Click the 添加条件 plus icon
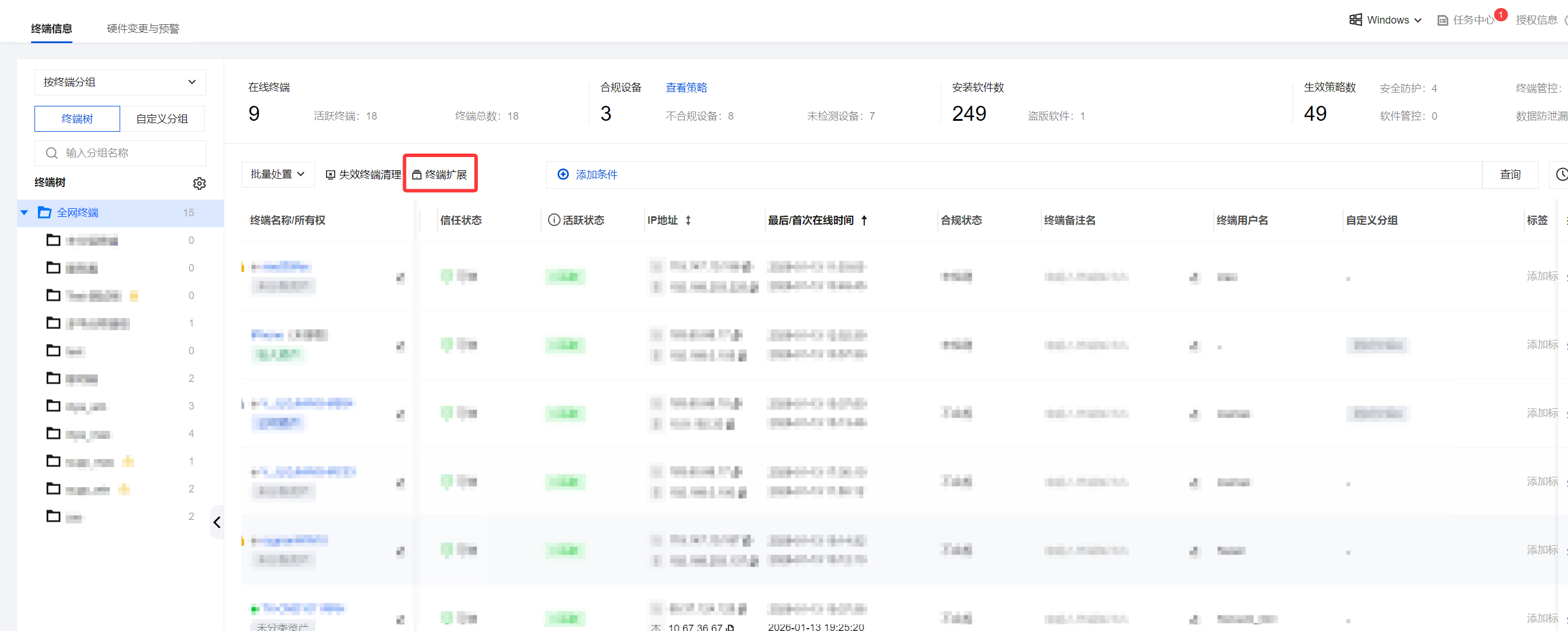This screenshot has width=1568, height=631. (x=563, y=175)
